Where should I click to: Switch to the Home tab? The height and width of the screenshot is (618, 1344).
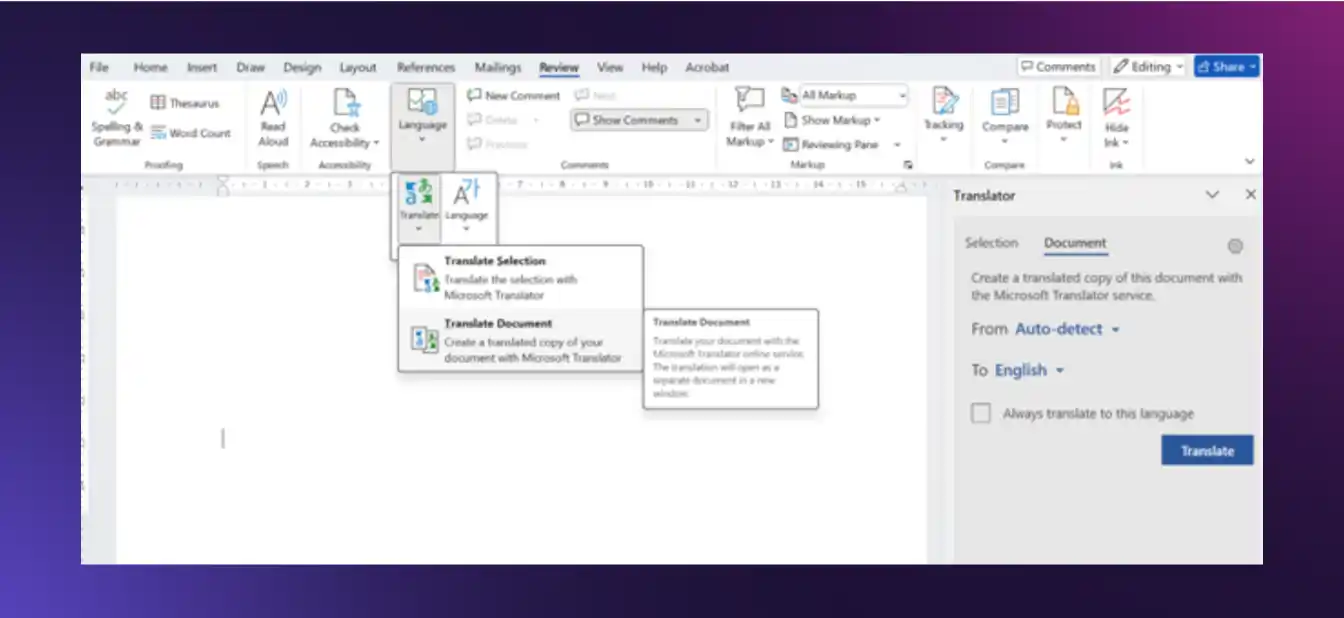(150, 67)
